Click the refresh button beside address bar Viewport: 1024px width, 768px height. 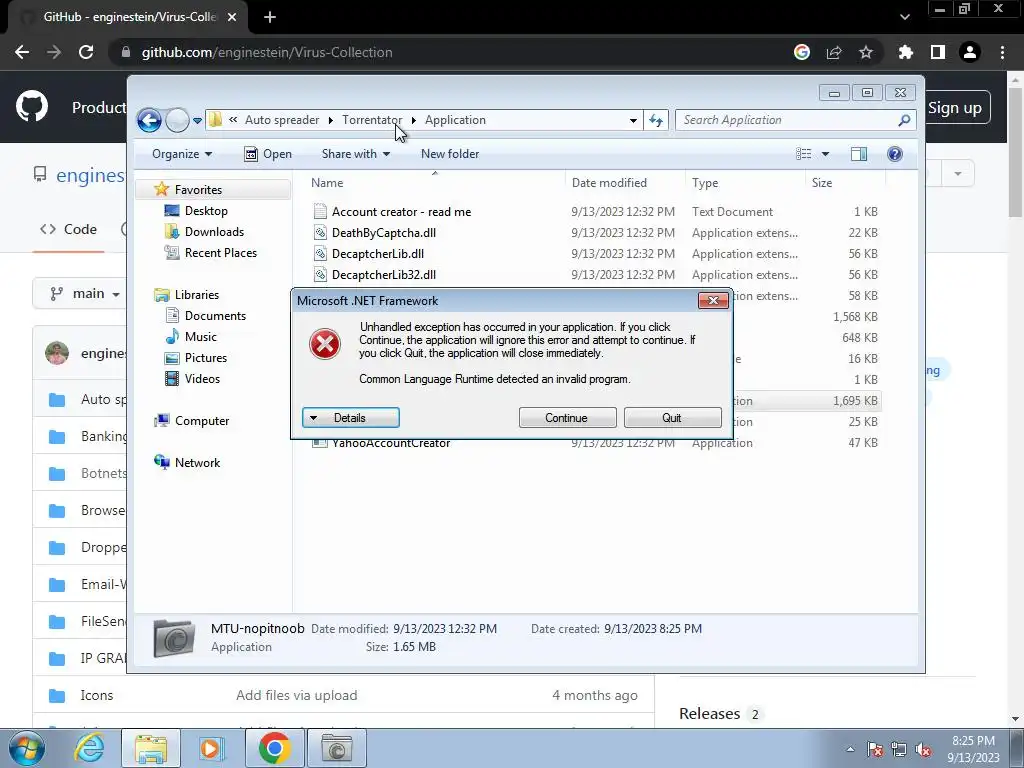(656, 120)
